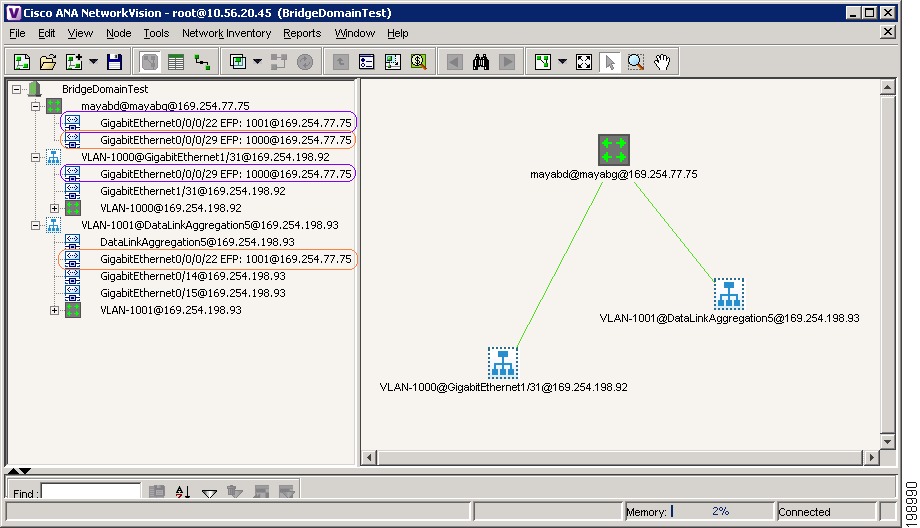Open the overlay type dropdown arrow
The image size is (920, 528).
tap(257, 62)
